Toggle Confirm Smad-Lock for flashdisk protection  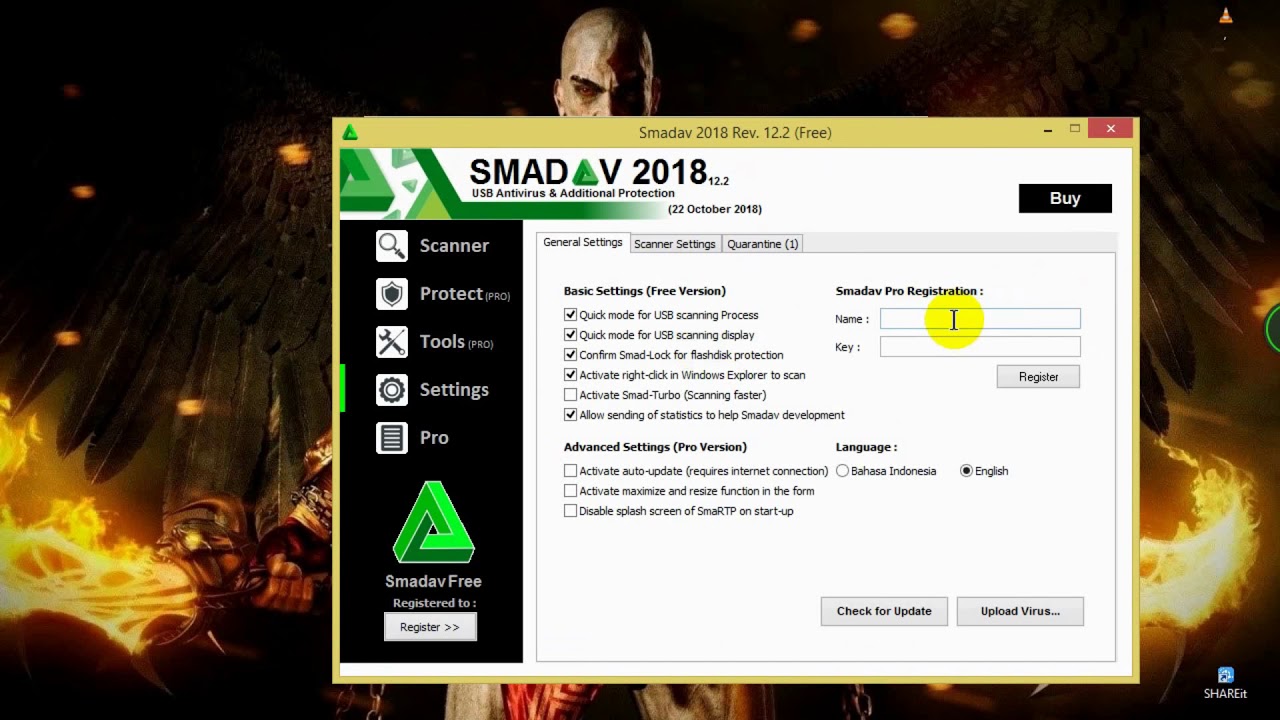click(570, 355)
